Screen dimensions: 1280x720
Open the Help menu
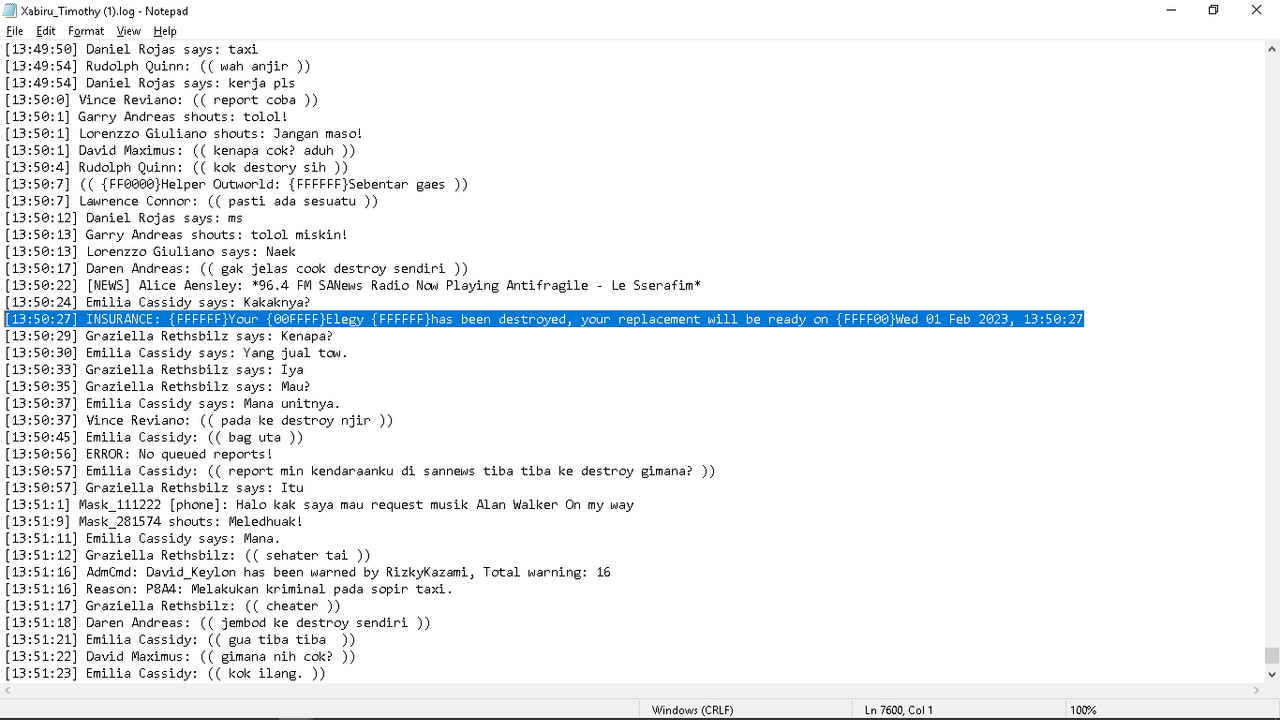[165, 31]
